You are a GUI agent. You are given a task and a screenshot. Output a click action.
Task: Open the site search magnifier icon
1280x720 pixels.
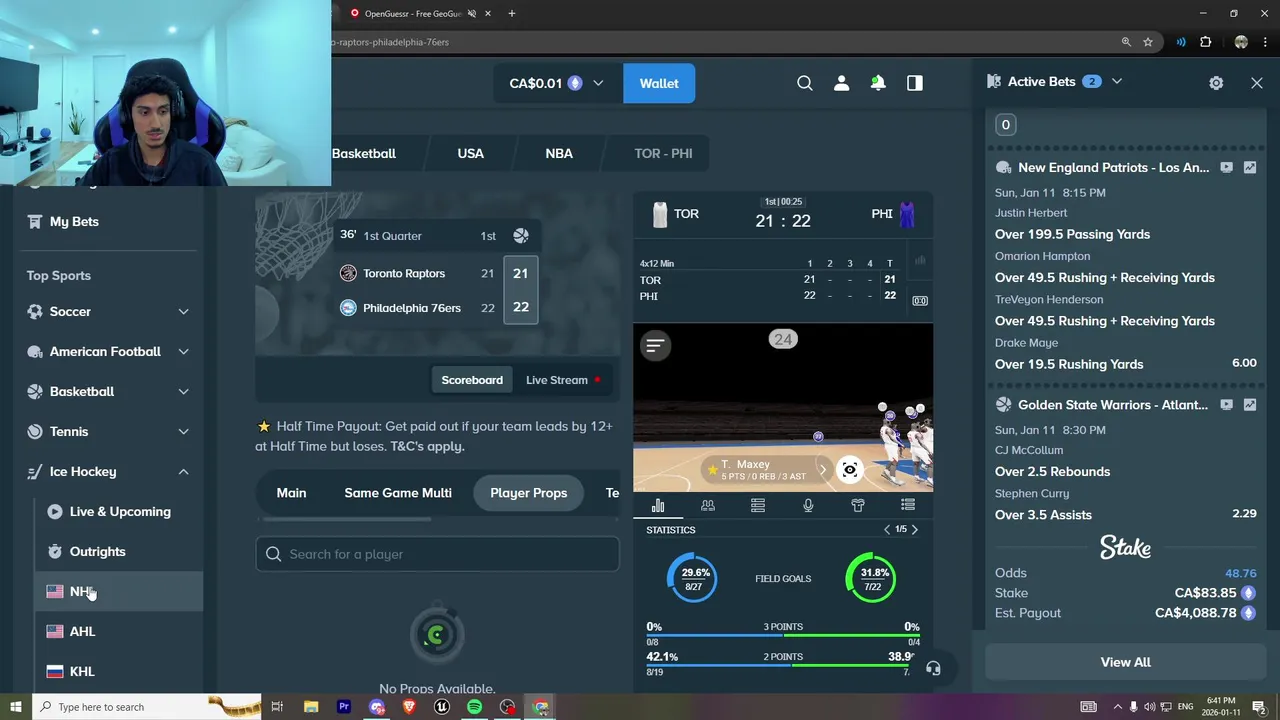click(805, 83)
